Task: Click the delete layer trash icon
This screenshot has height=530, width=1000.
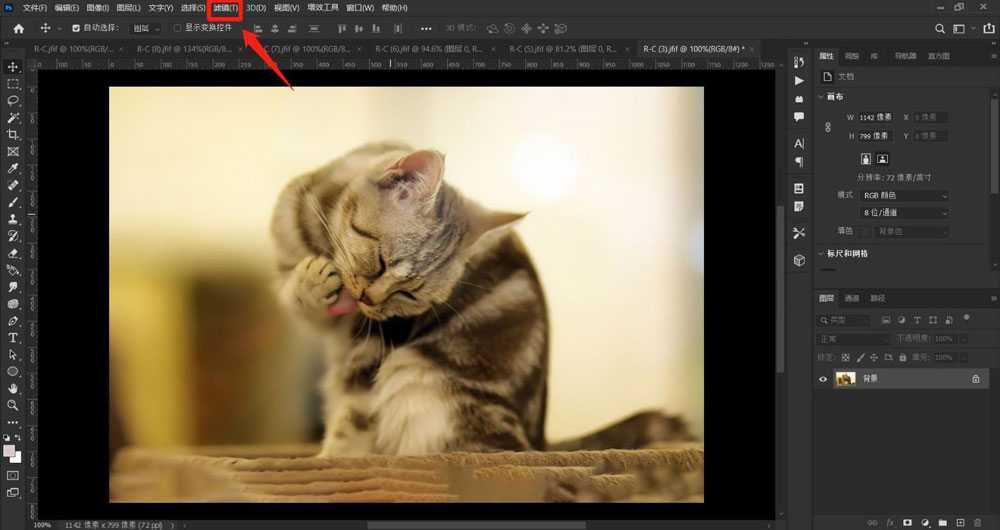Action: pos(977,522)
